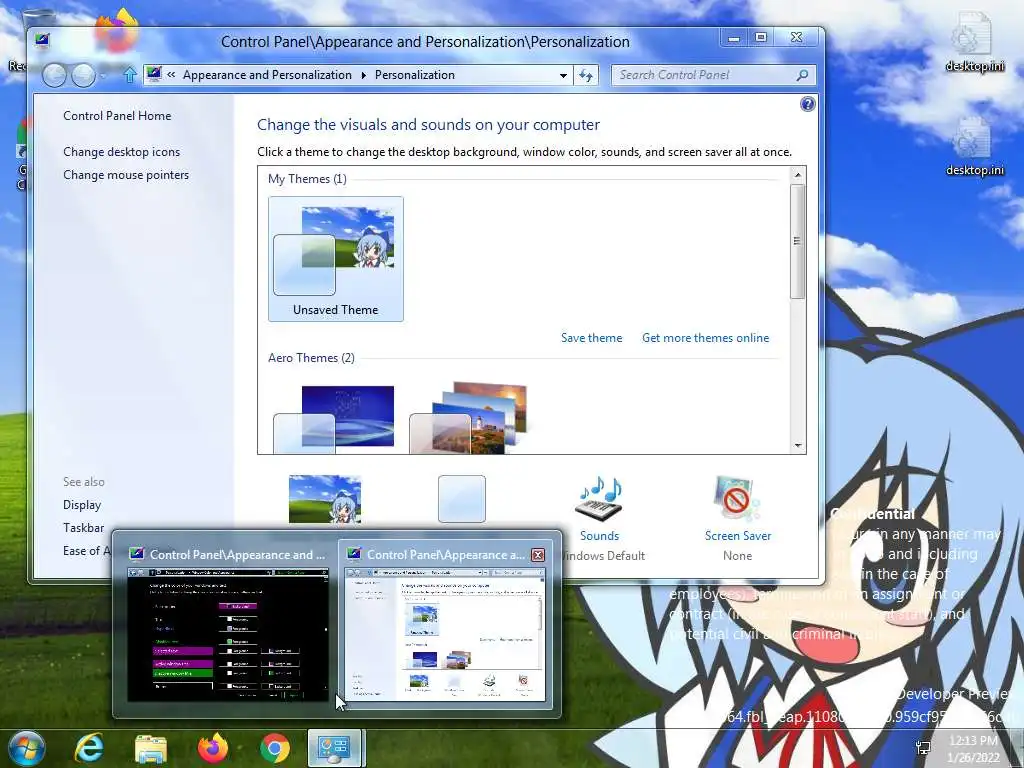Show the taskbar clock and date

point(973,749)
